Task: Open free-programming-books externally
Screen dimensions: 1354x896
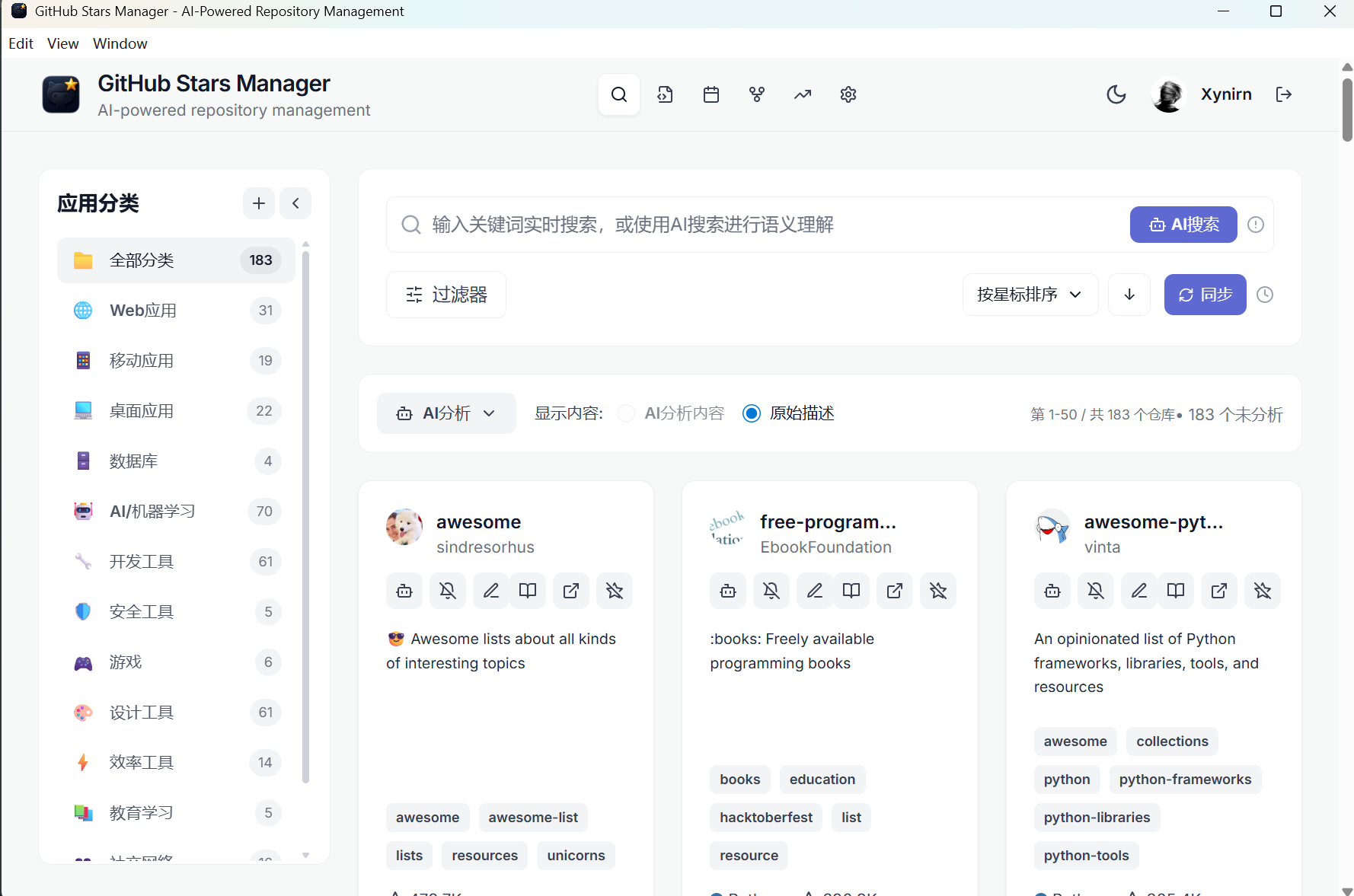Action: point(895,591)
